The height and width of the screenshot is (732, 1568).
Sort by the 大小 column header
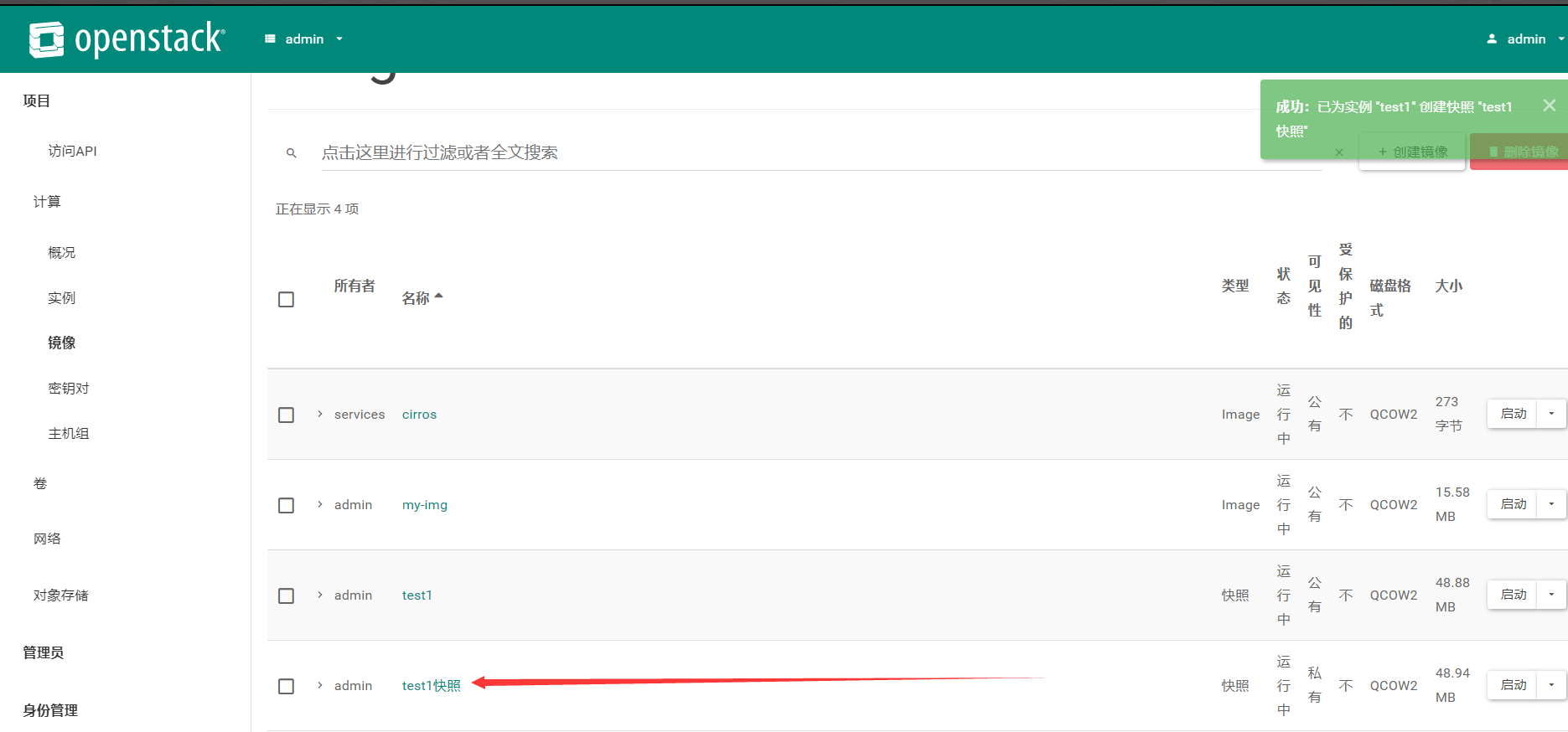[x=1449, y=286]
